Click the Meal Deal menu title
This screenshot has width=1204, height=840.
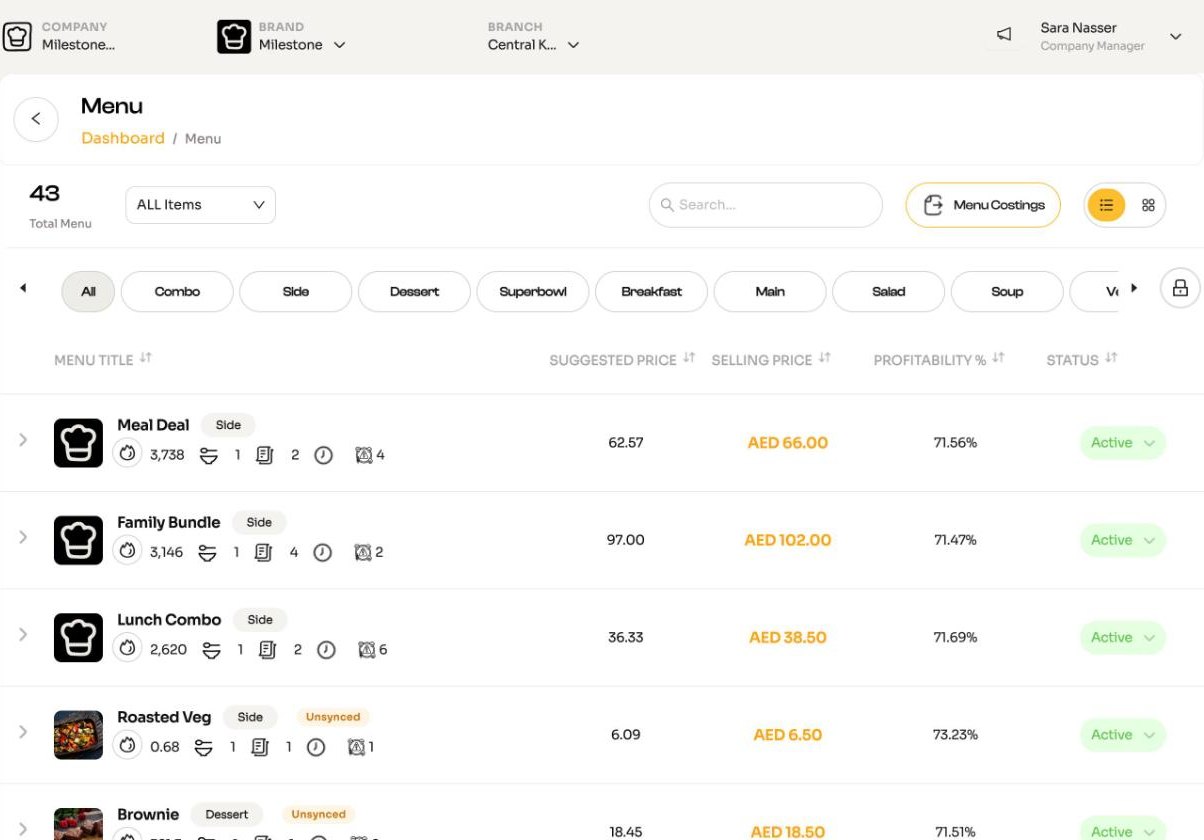tap(153, 425)
